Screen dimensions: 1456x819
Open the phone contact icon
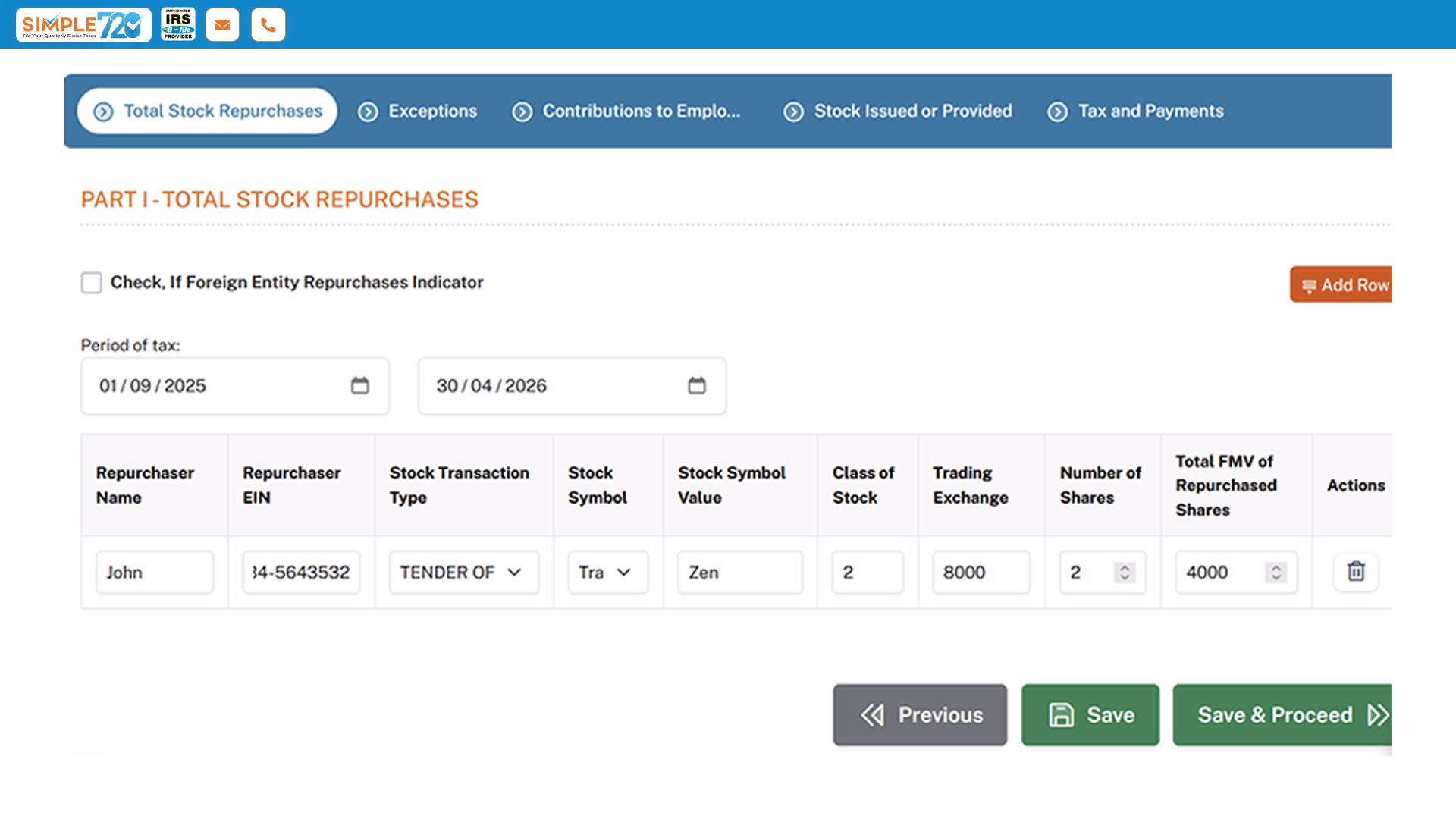(268, 25)
